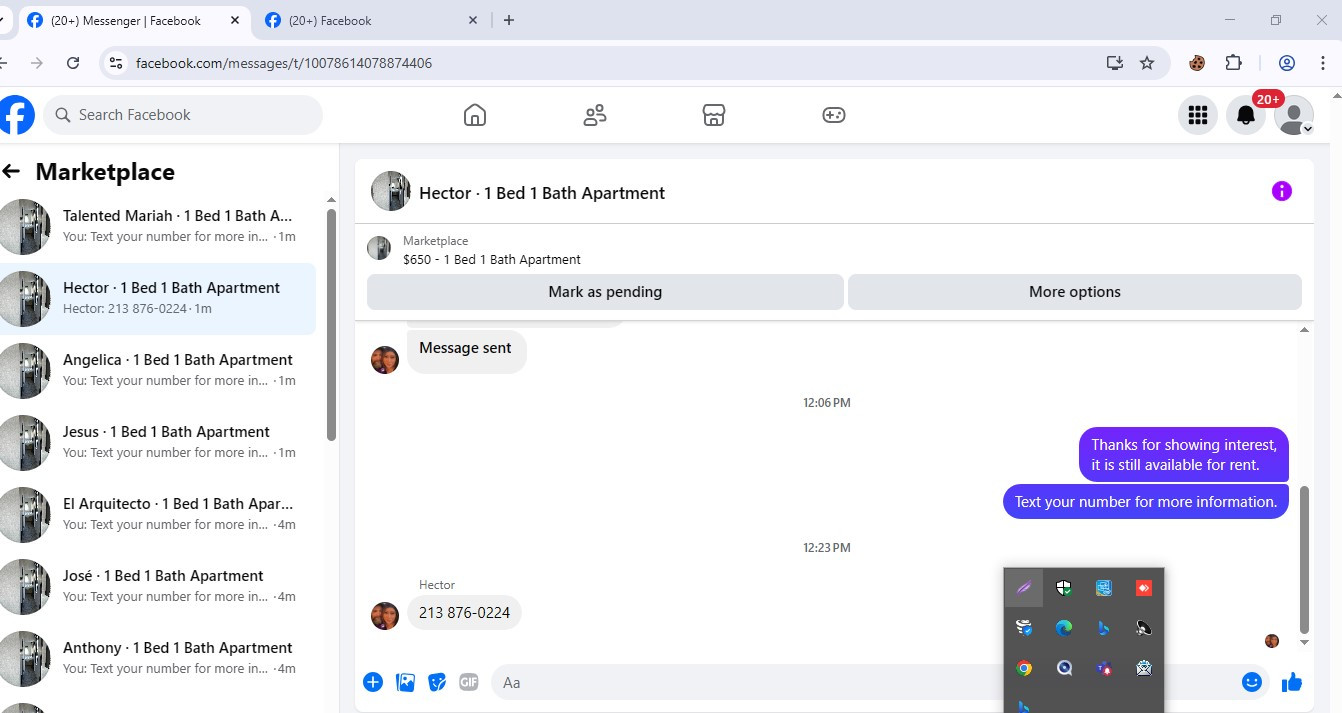This screenshot has width=1342, height=713.
Task: Open Hector conversation header name
Action: coord(542,193)
